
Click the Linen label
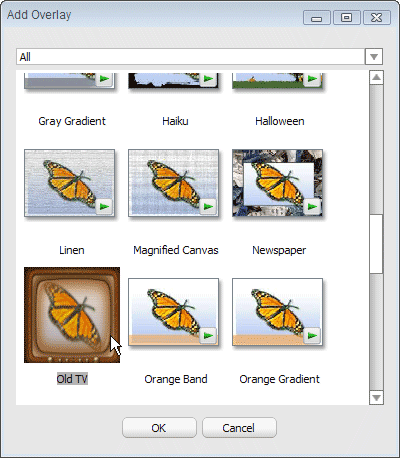pos(72,250)
